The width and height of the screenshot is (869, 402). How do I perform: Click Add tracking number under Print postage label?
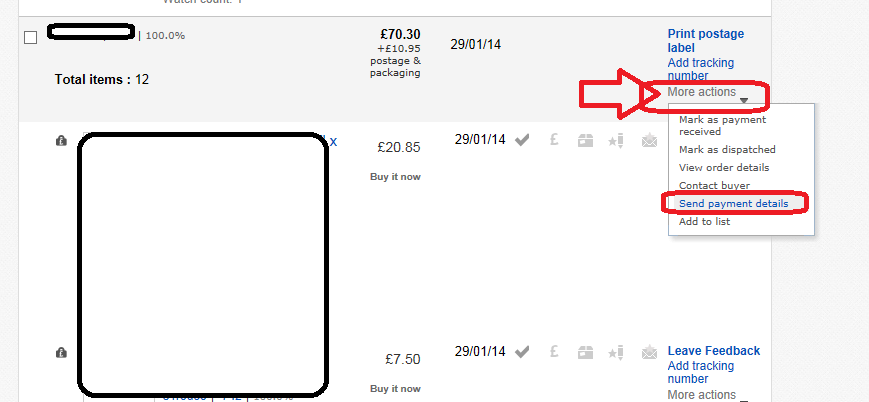point(700,69)
